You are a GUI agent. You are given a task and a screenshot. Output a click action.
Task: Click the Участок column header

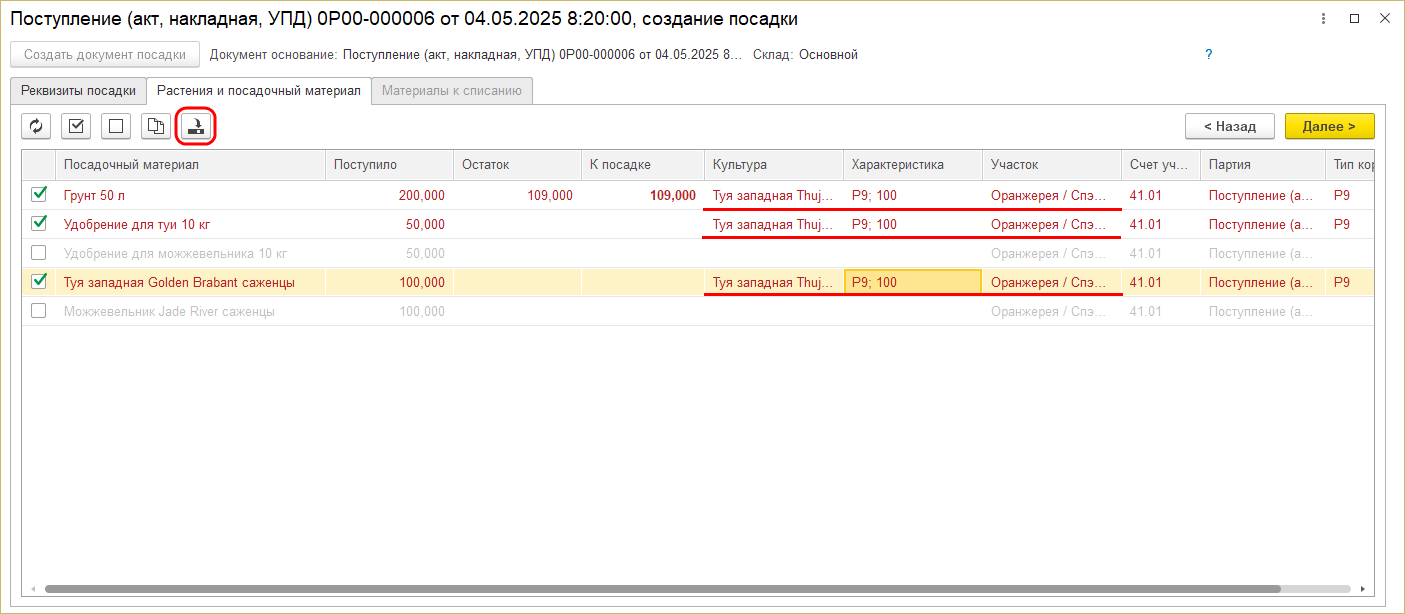click(1052, 165)
